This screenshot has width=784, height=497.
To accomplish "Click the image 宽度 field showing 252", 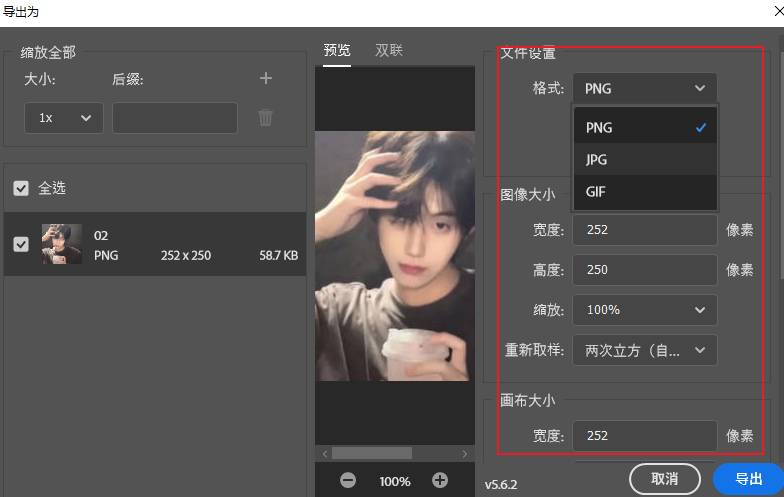I will coord(644,230).
